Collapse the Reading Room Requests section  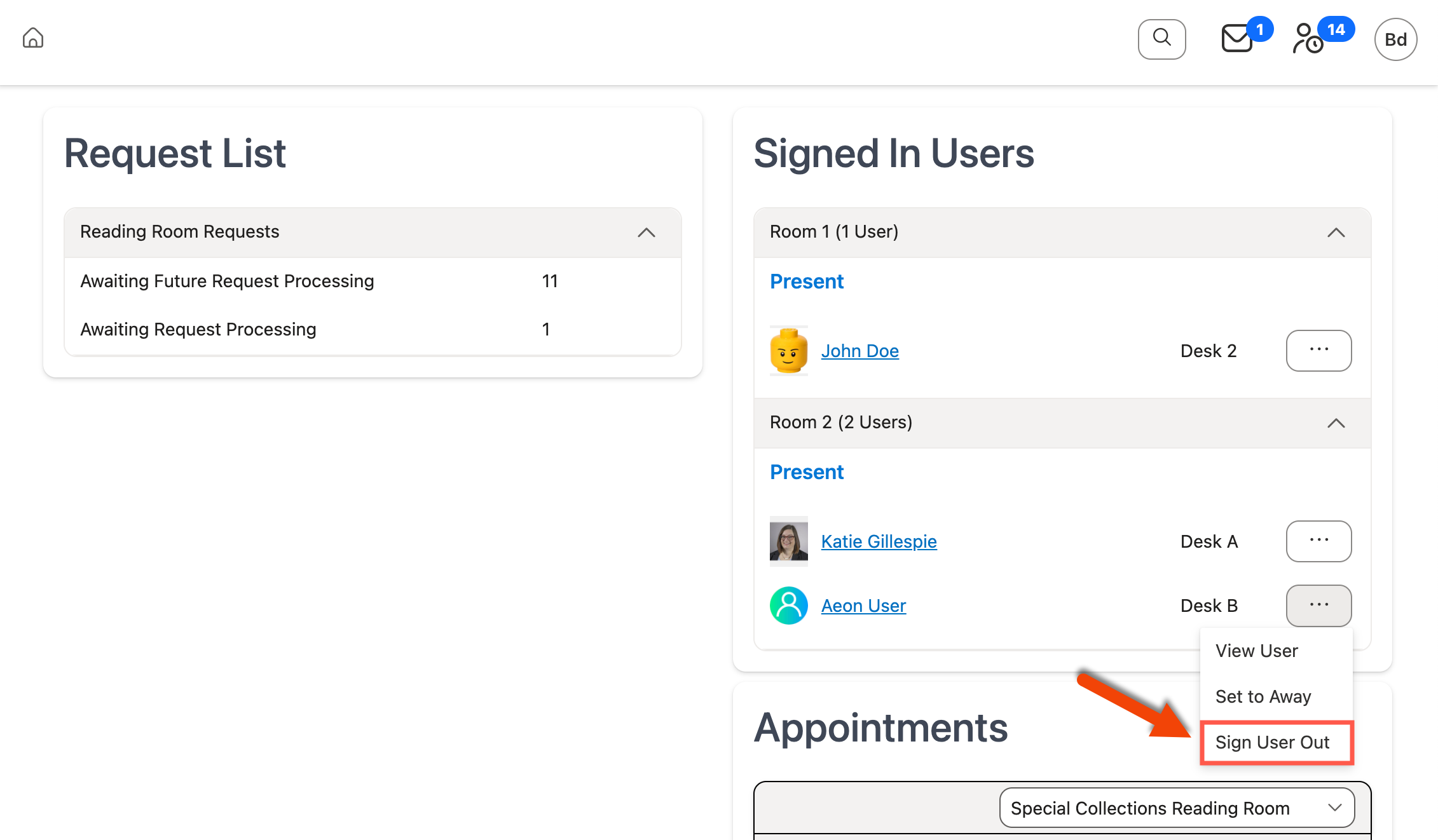pyautogui.click(x=647, y=233)
